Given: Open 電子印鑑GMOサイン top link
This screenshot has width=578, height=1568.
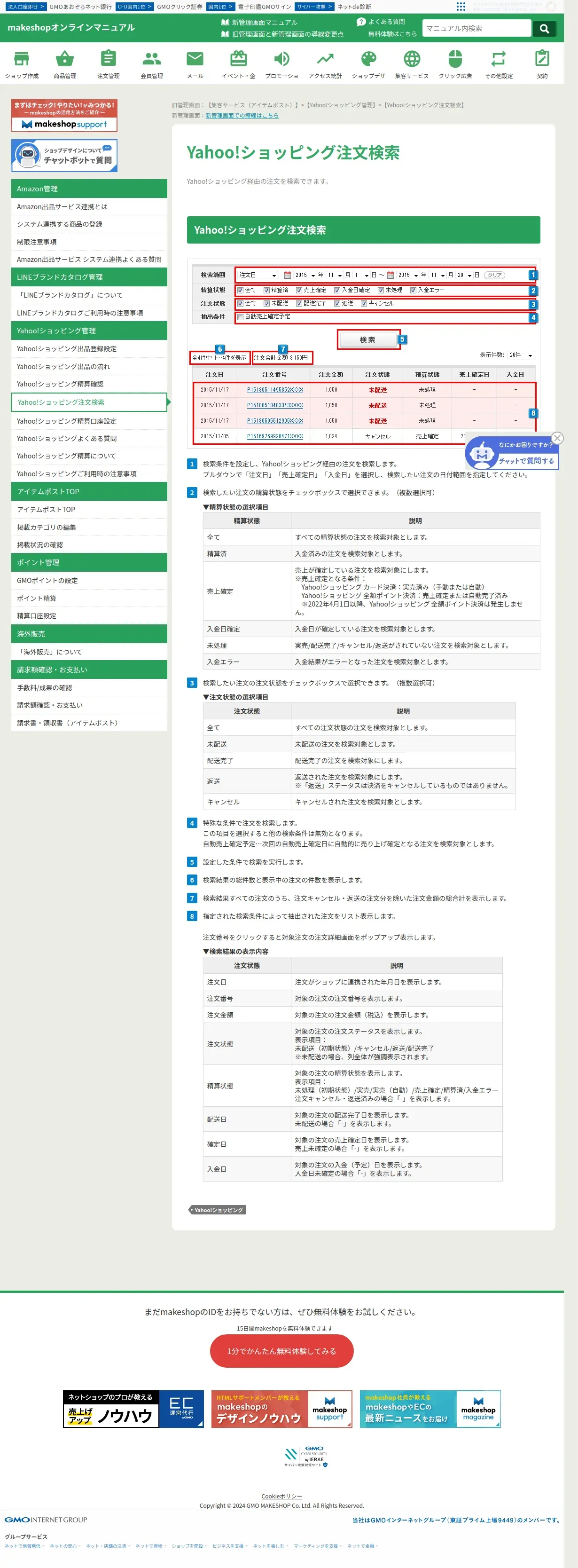Looking at the screenshot, I should (x=264, y=7).
